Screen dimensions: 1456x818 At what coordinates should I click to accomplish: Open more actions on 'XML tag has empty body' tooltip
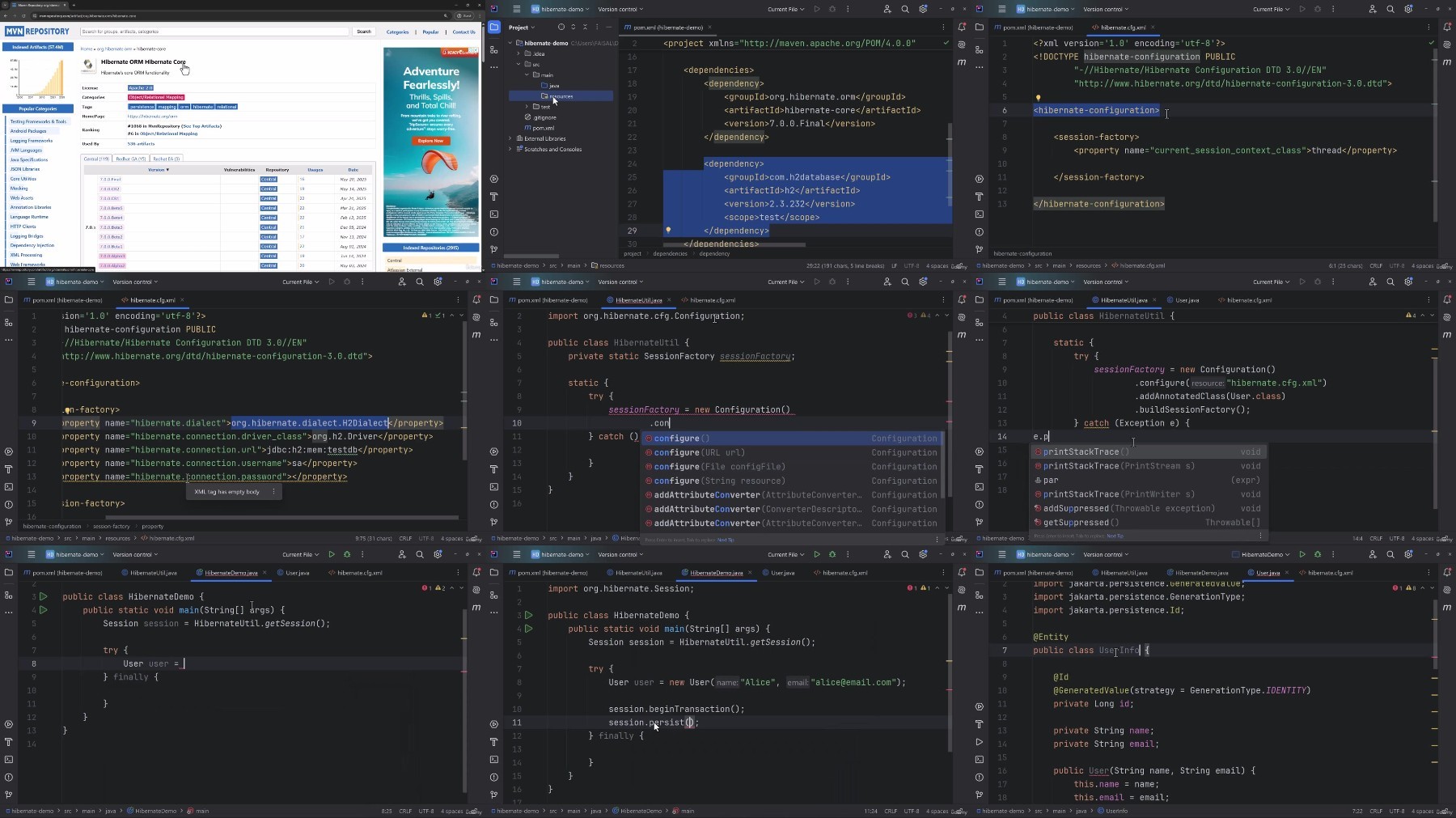273,492
